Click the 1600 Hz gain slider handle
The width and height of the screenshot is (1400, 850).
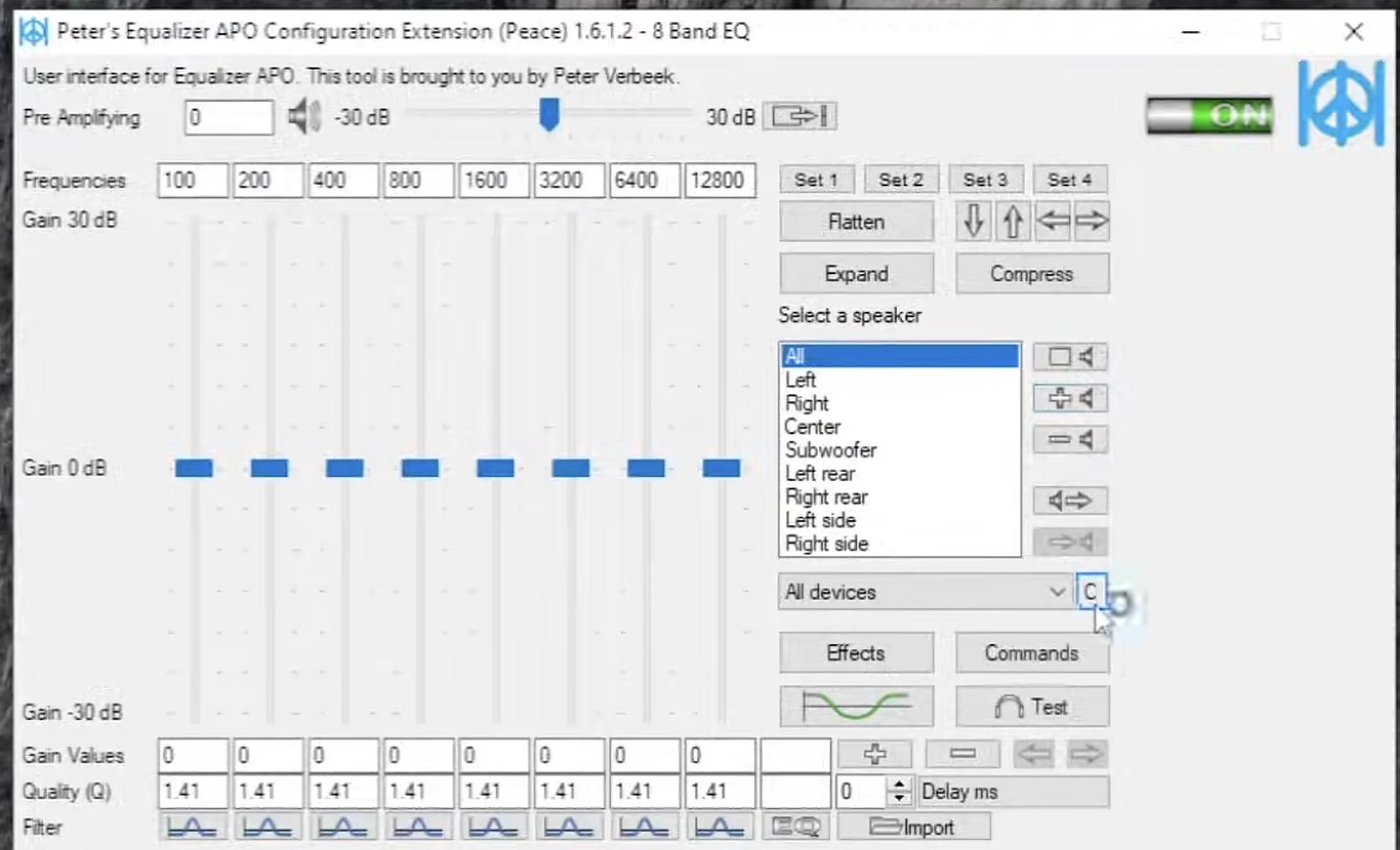click(x=496, y=468)
